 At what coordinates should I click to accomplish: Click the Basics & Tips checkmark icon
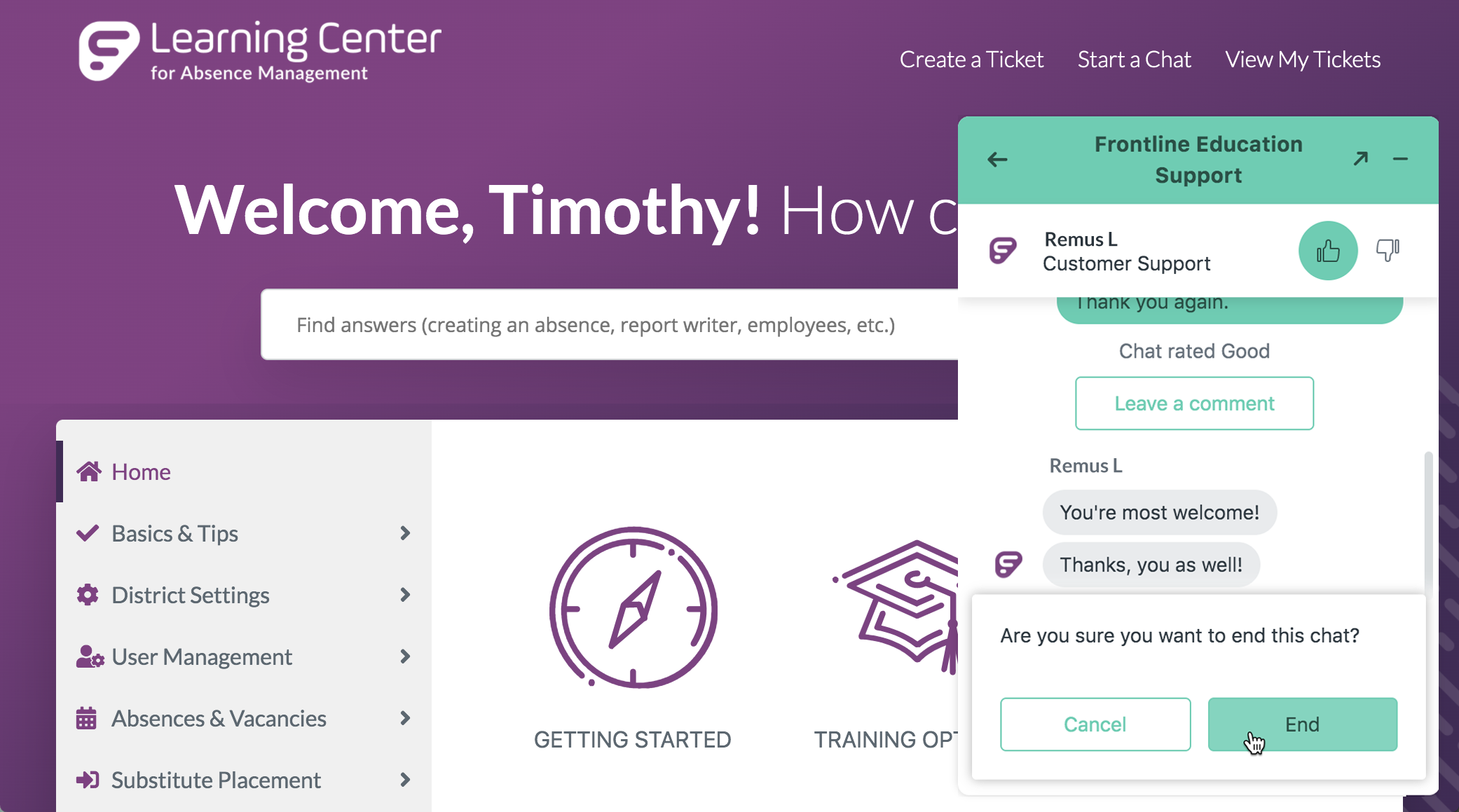[88, 532]
